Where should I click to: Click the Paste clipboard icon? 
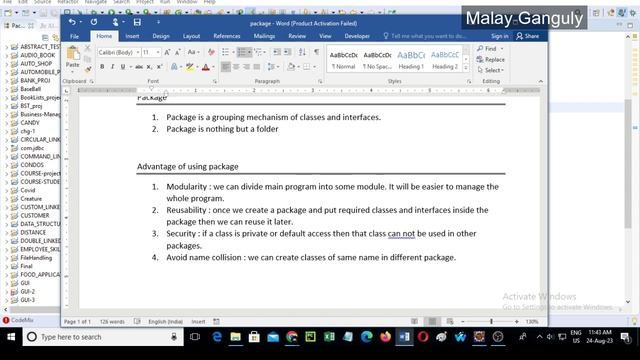tap(73, 53)
